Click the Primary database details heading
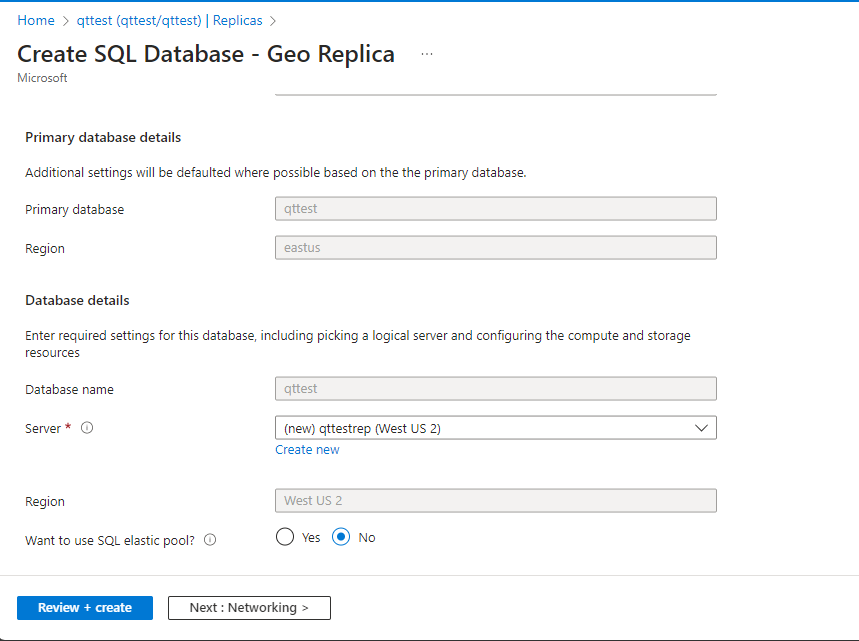Image resolution: width=859 pixels, height=641 pixels. [x=103, y=137]
